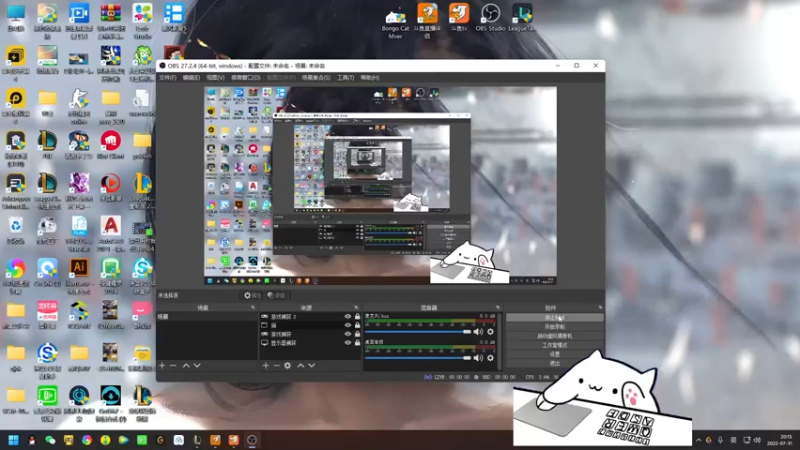Move the scene up in the Scenes panel
This screenshot has height=450, width=800.
click(x=186, y=365)
